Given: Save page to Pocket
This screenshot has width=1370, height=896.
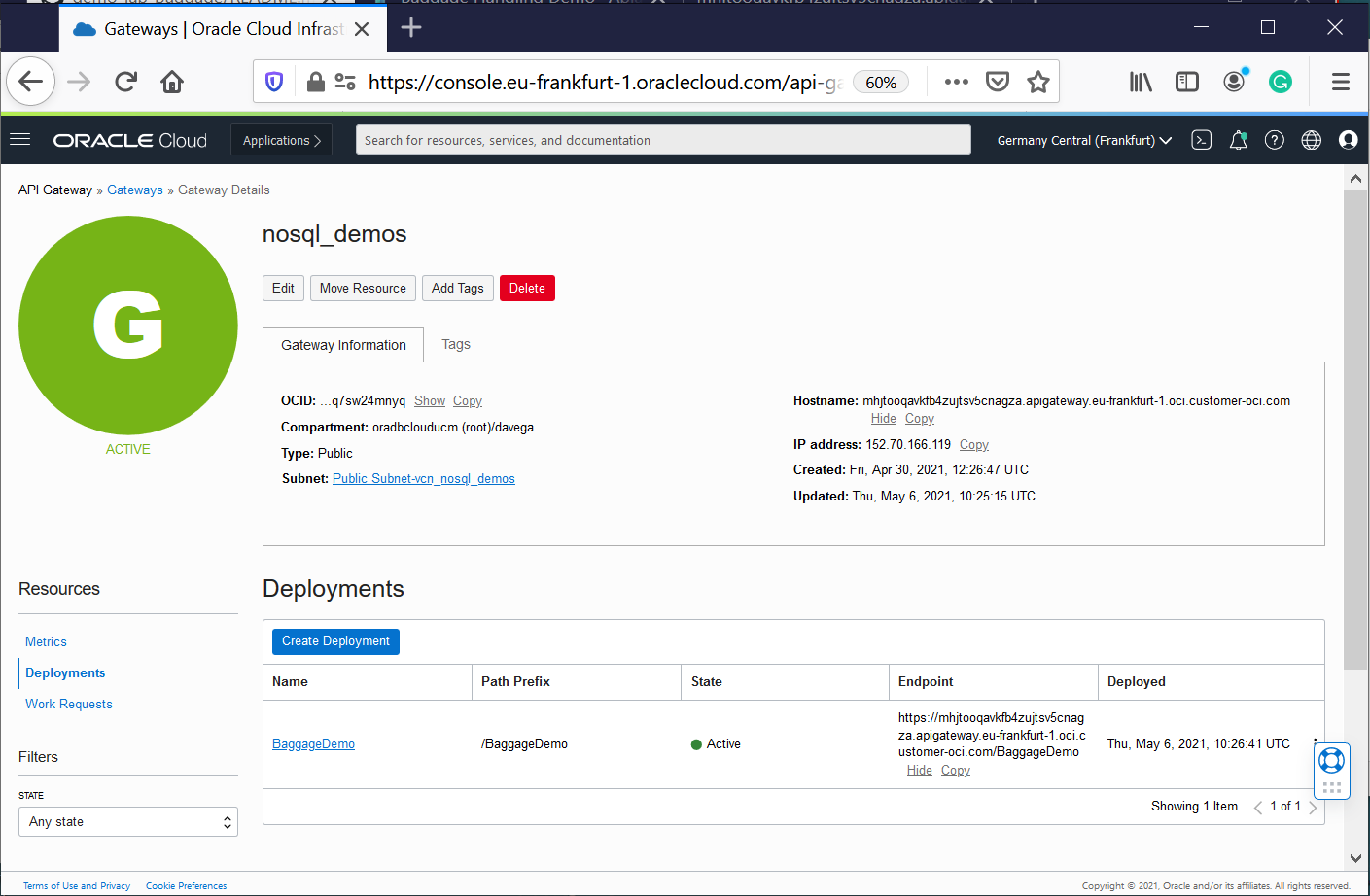Looking at the screenshot, I should [998, 82].
